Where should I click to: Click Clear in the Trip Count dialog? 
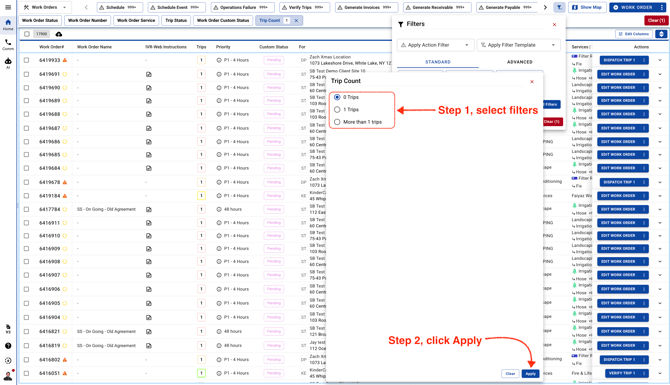tap(510, 373)
